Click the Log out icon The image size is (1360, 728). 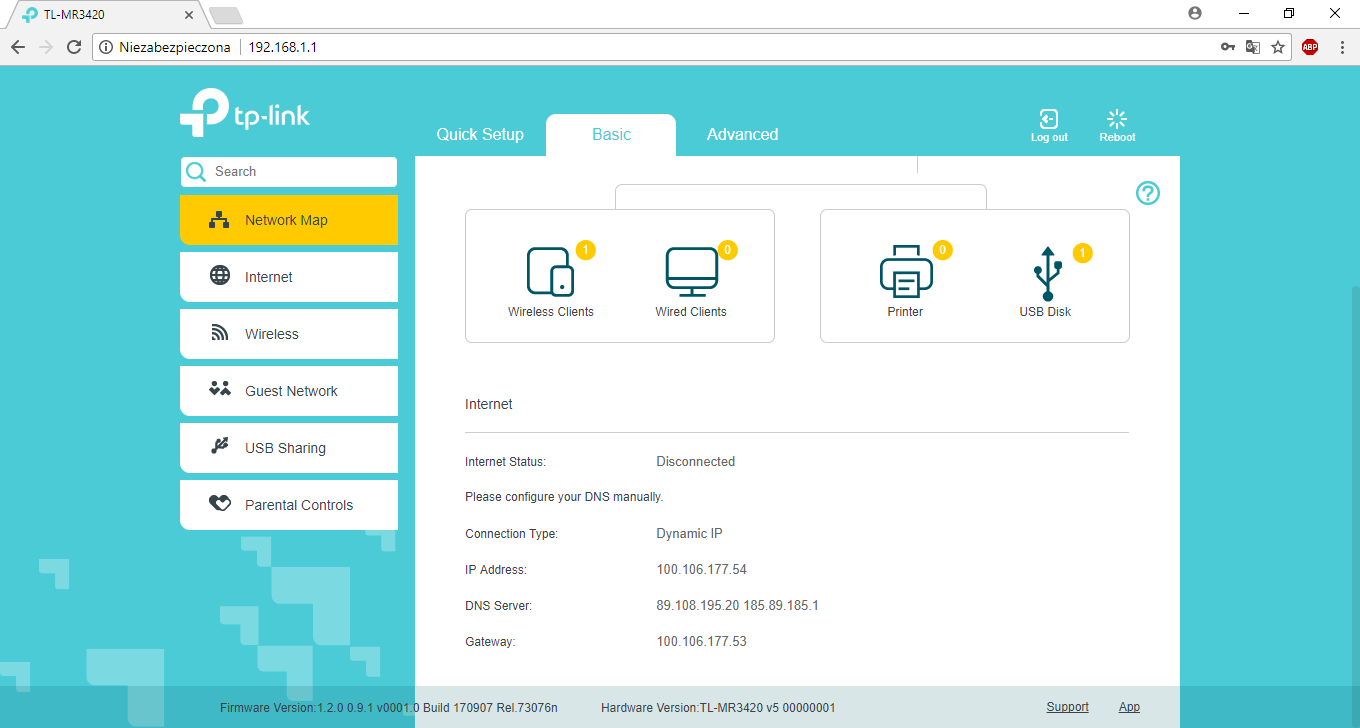coord(1049,119)
